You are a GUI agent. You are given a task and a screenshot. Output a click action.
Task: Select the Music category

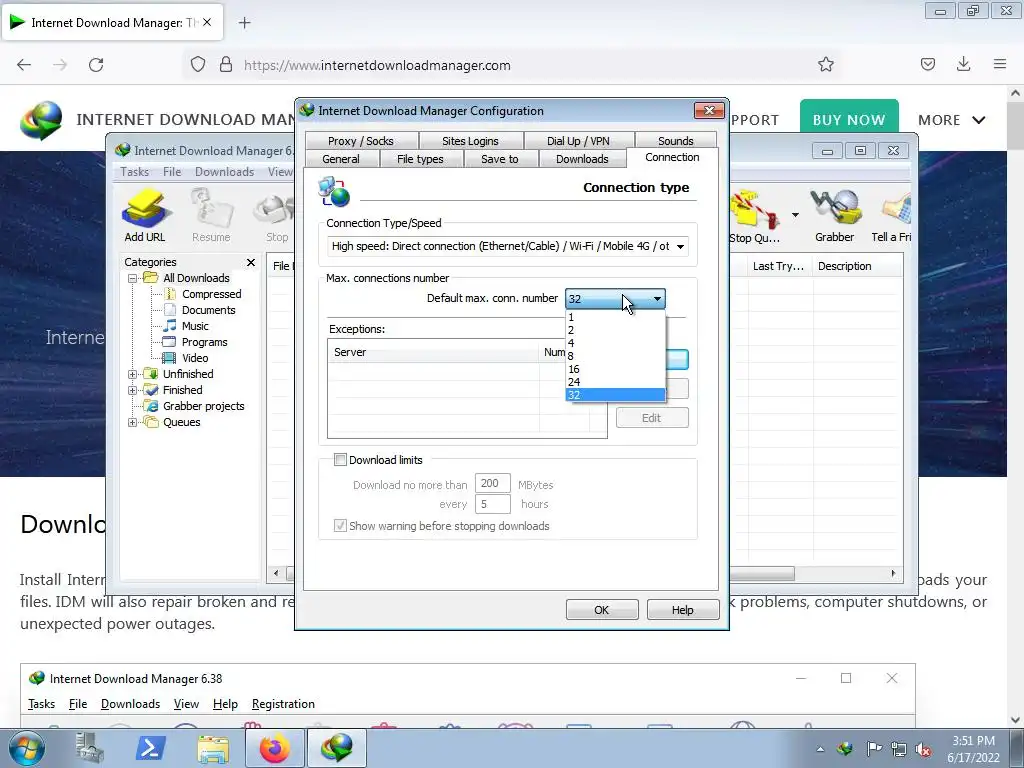pyautogui.click(x=195, y=326)
